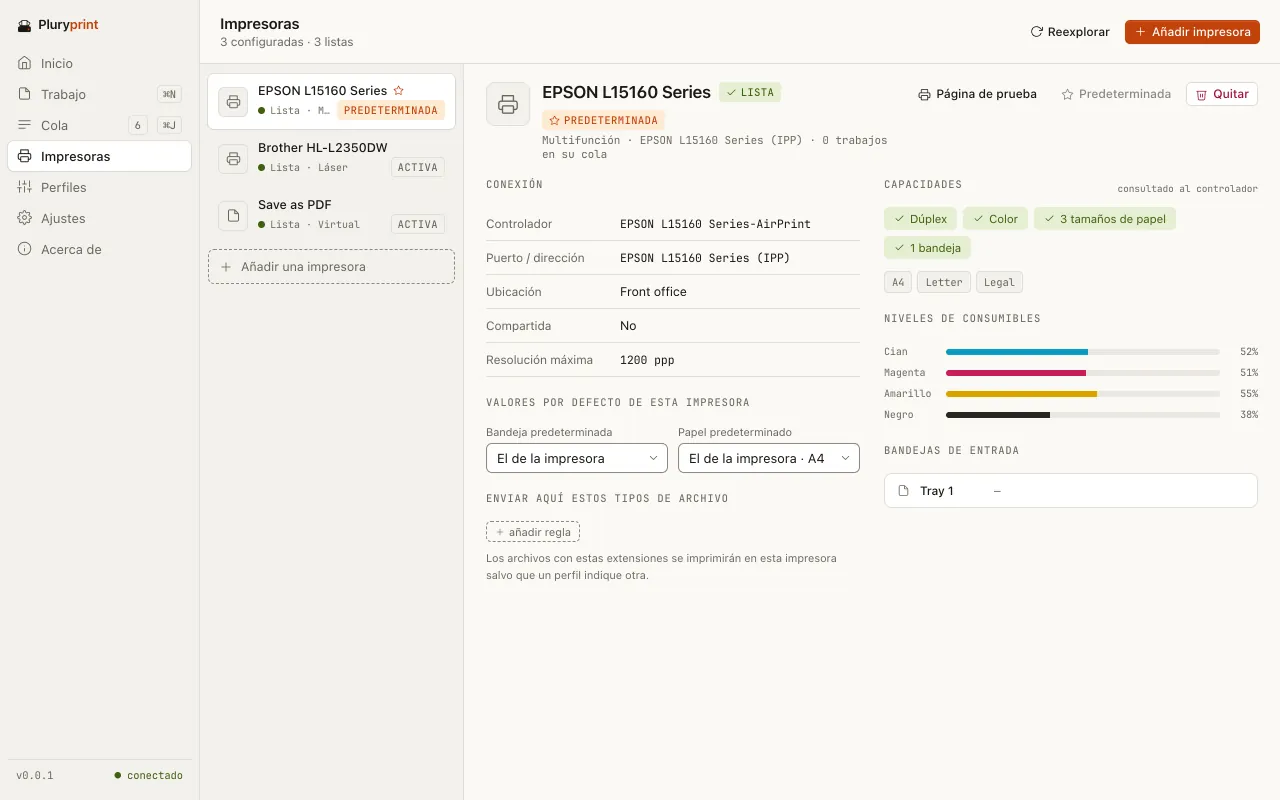Click the Legal paper size tag
Image resolution: width=1280 pixels, height=800 pixels.
tap(999, 282)
